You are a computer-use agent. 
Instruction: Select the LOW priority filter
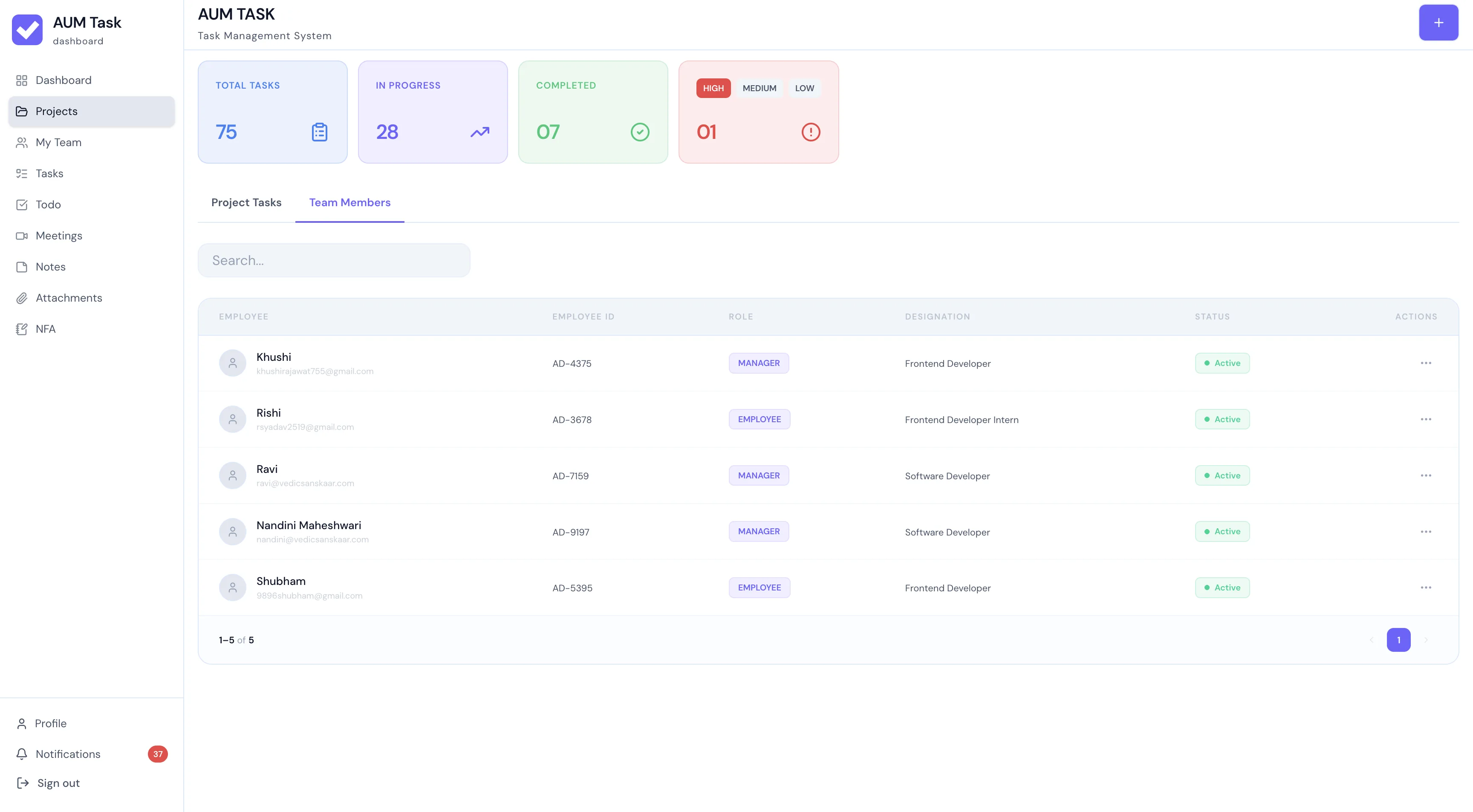[804, 88]
